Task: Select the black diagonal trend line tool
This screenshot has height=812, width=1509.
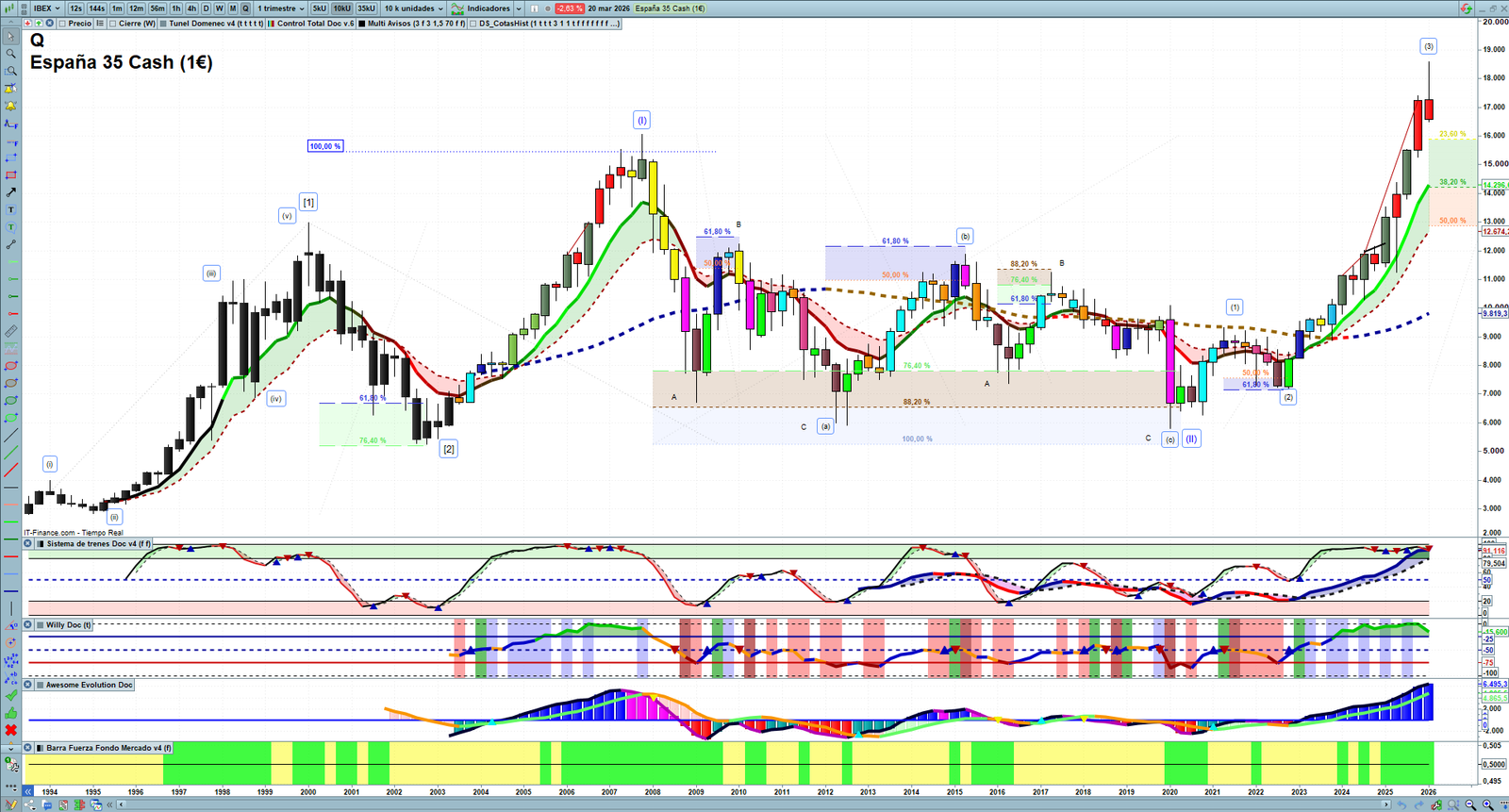Action: point(10,435)
